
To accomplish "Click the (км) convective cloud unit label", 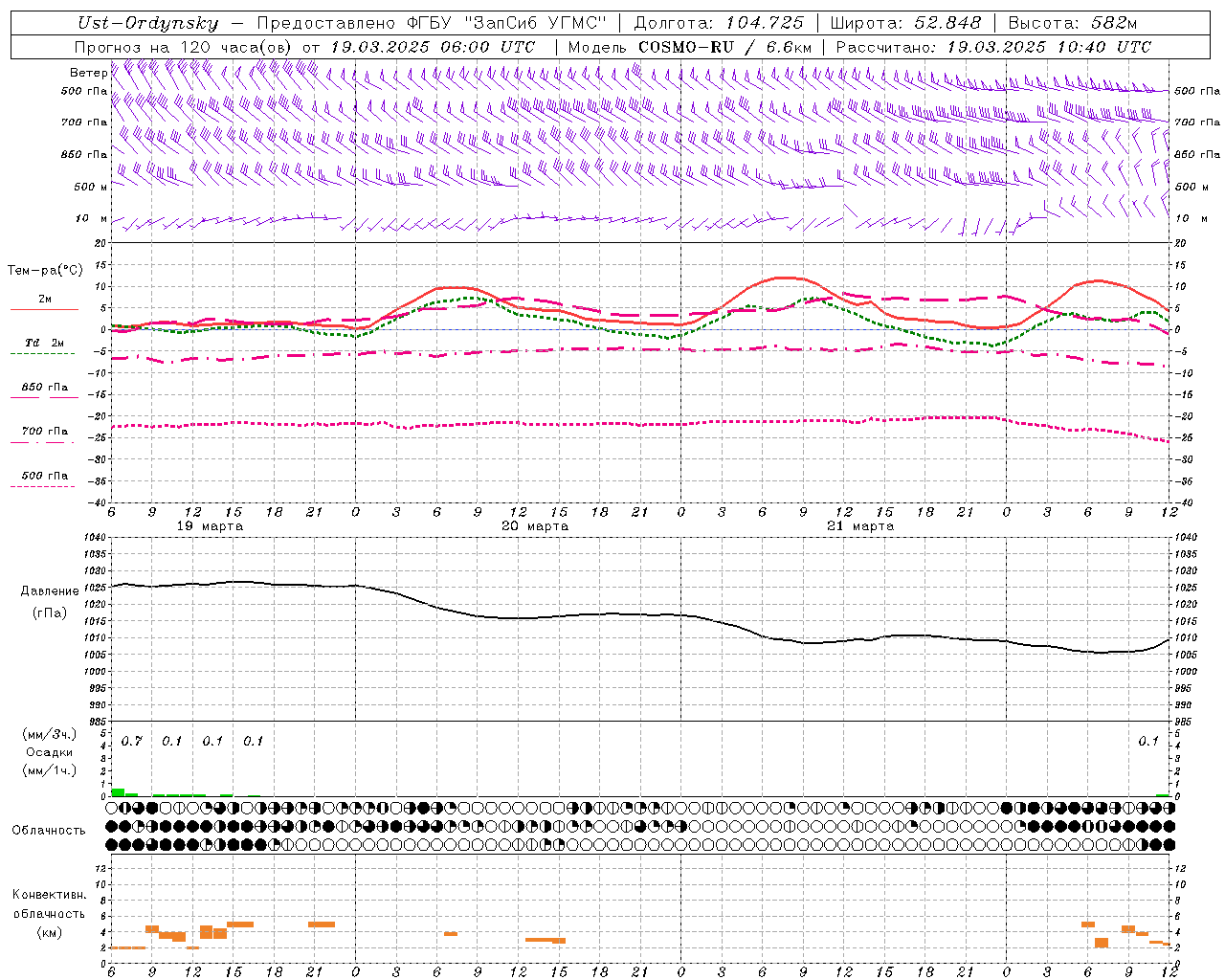I will (49, 931).
